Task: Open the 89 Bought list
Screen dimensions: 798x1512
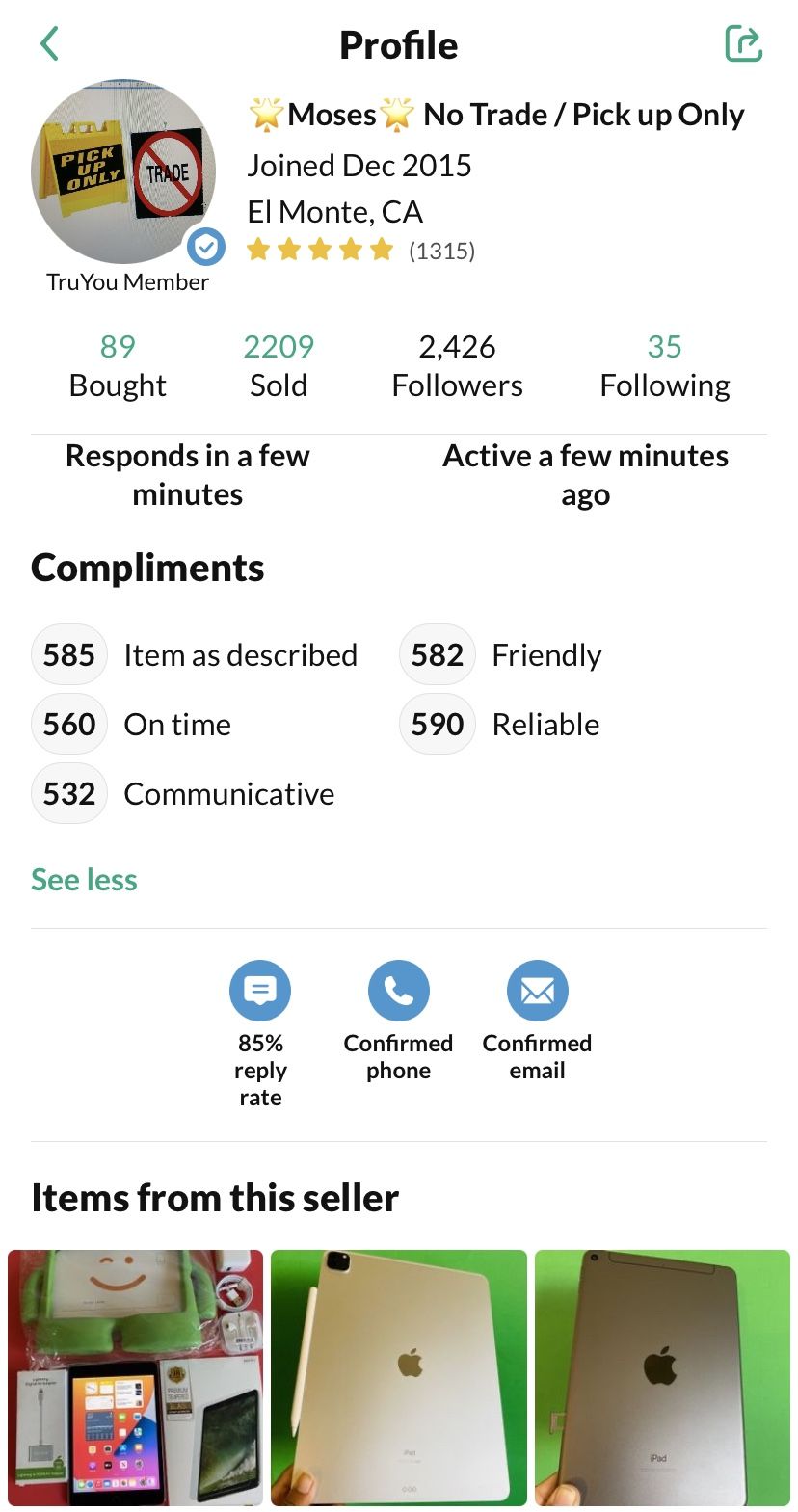Action: pyautogui.click(x=118, y=365)
